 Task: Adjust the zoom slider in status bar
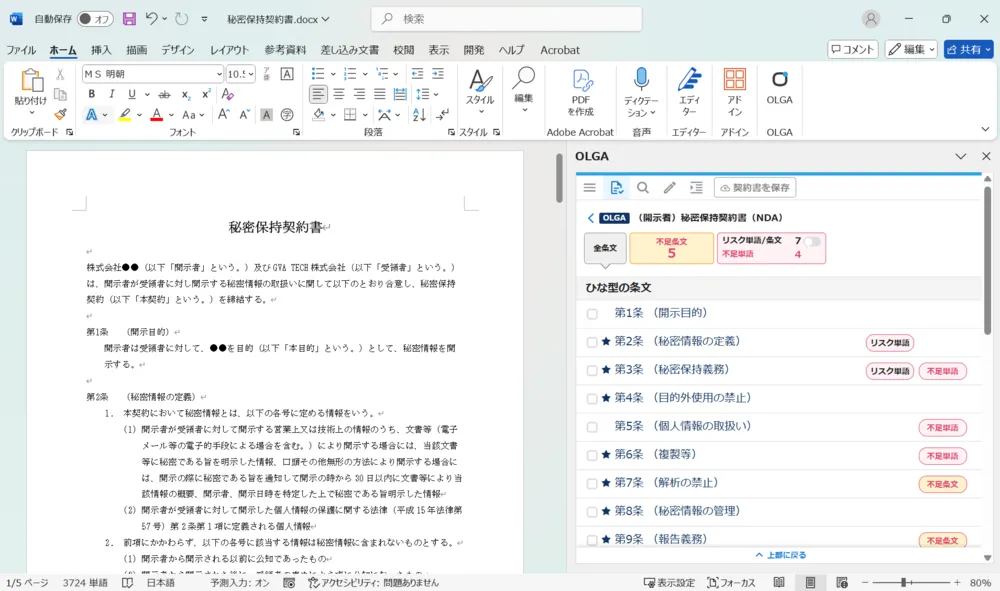point(903,582)
